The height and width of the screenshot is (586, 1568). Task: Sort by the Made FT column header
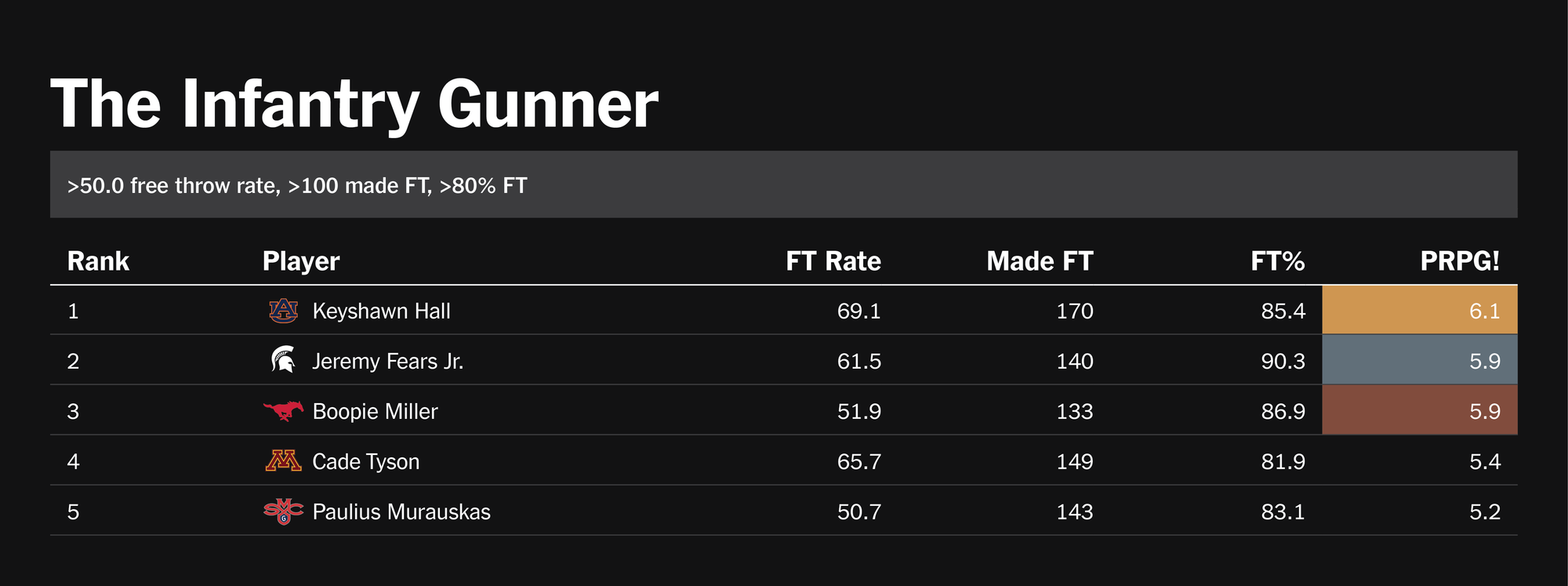[x=1039, y=261]
